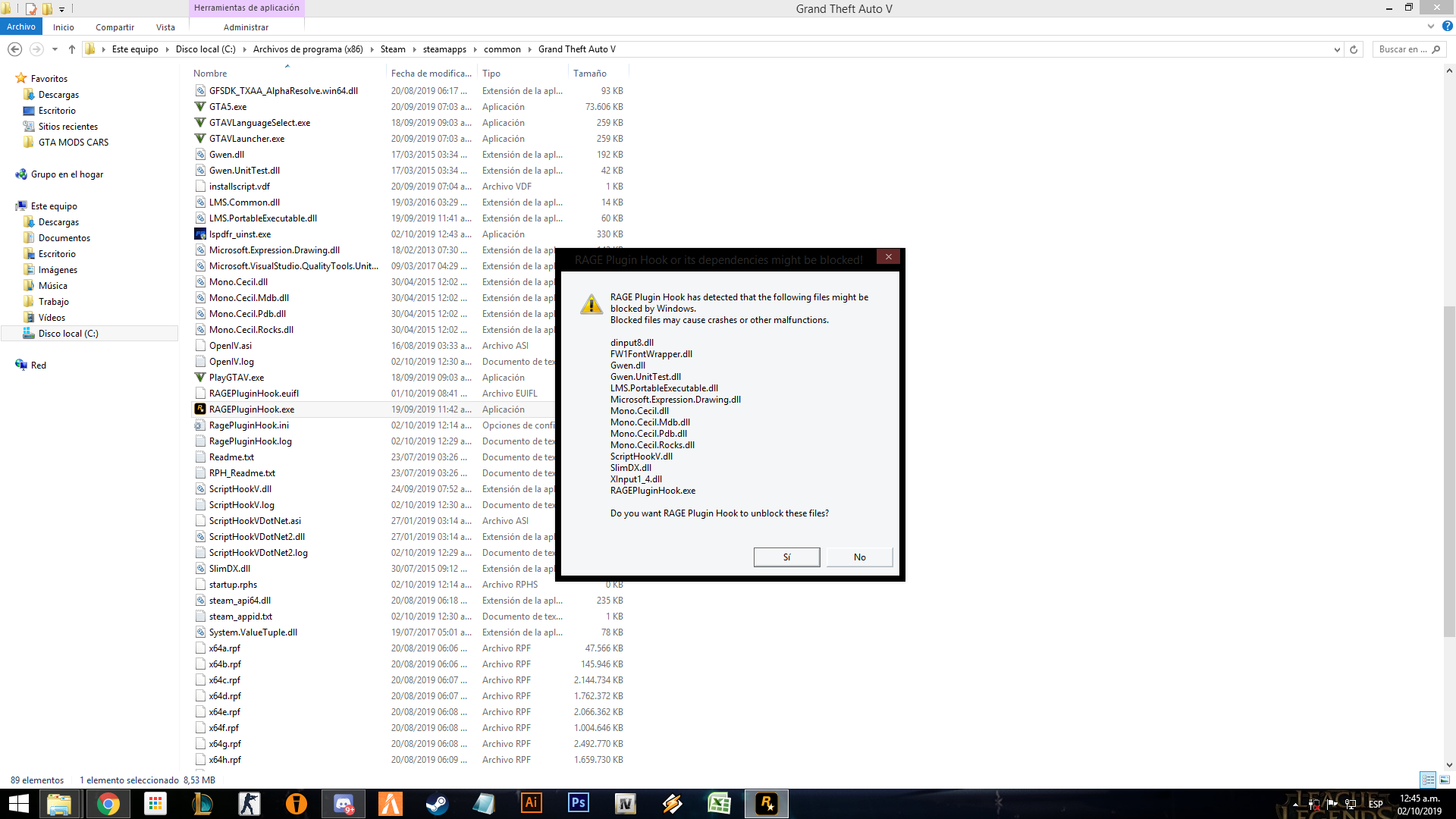
Task: Open the Excel taskbar icon
Action: [x=719, y=804]
